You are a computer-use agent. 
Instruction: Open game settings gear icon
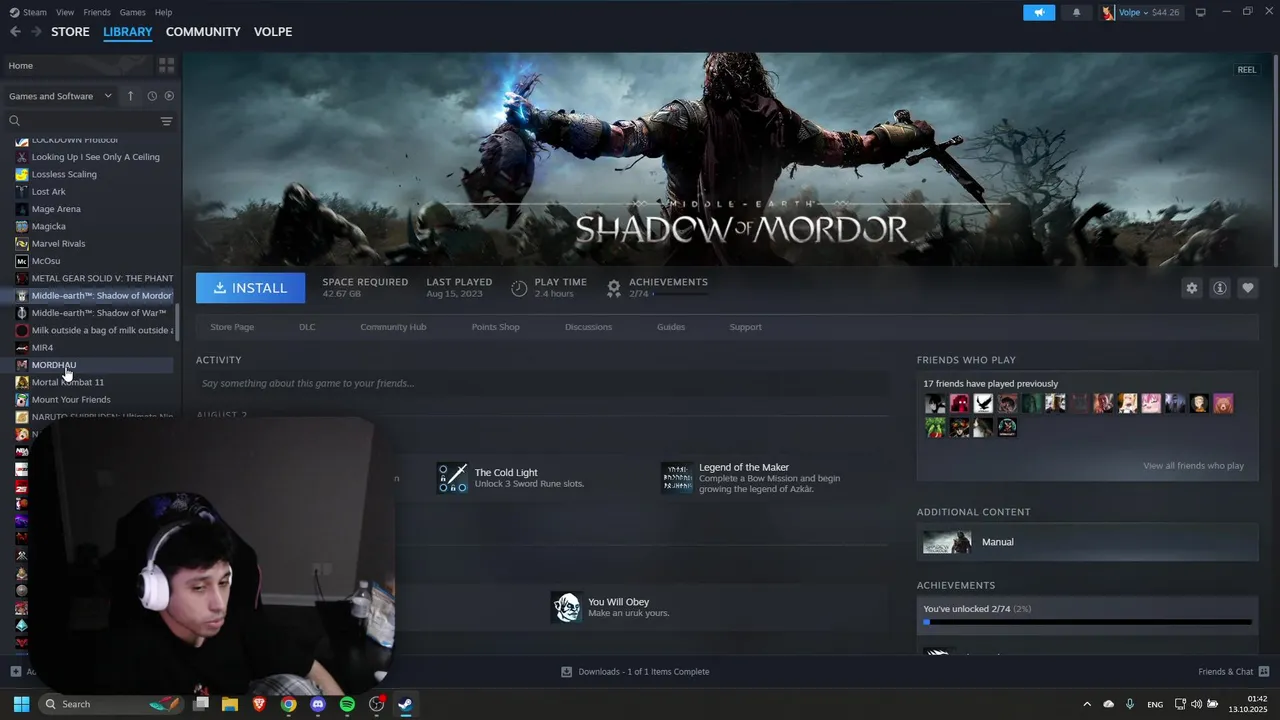(1191, 288)
